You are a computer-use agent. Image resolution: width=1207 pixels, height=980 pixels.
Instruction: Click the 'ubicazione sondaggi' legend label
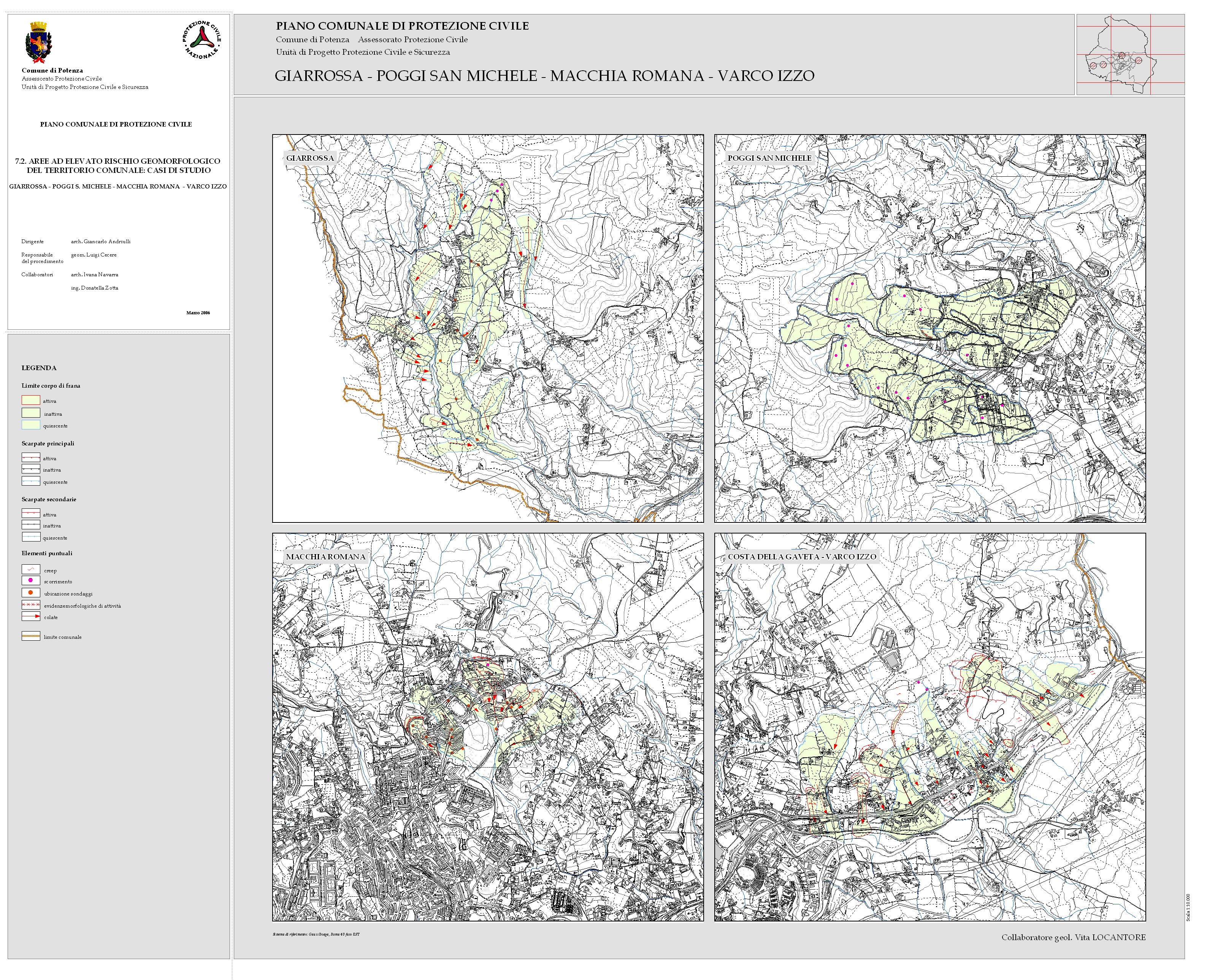[x=68, y=594]
